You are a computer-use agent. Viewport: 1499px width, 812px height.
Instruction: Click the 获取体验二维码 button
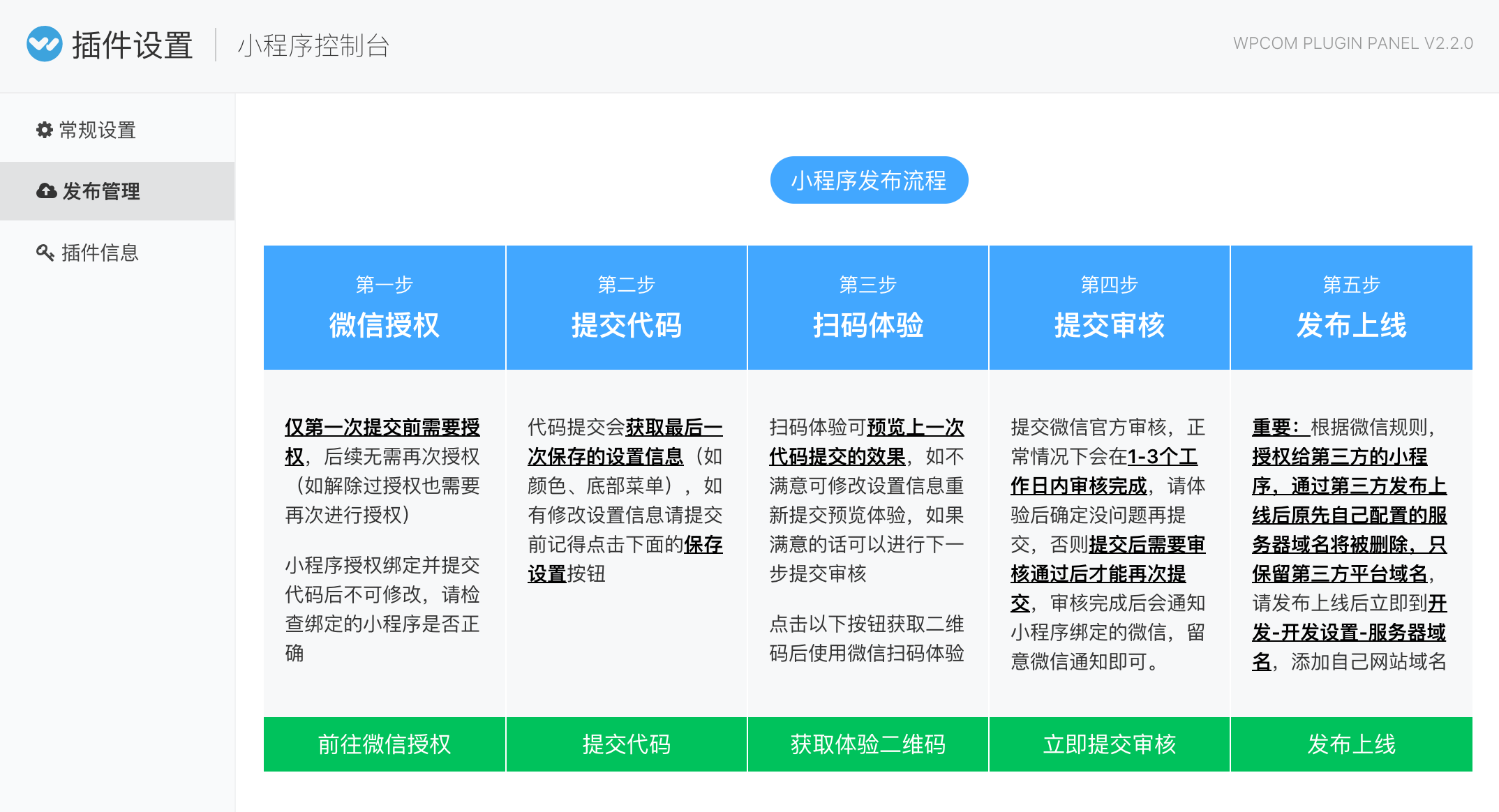click(x=868, y=744)
